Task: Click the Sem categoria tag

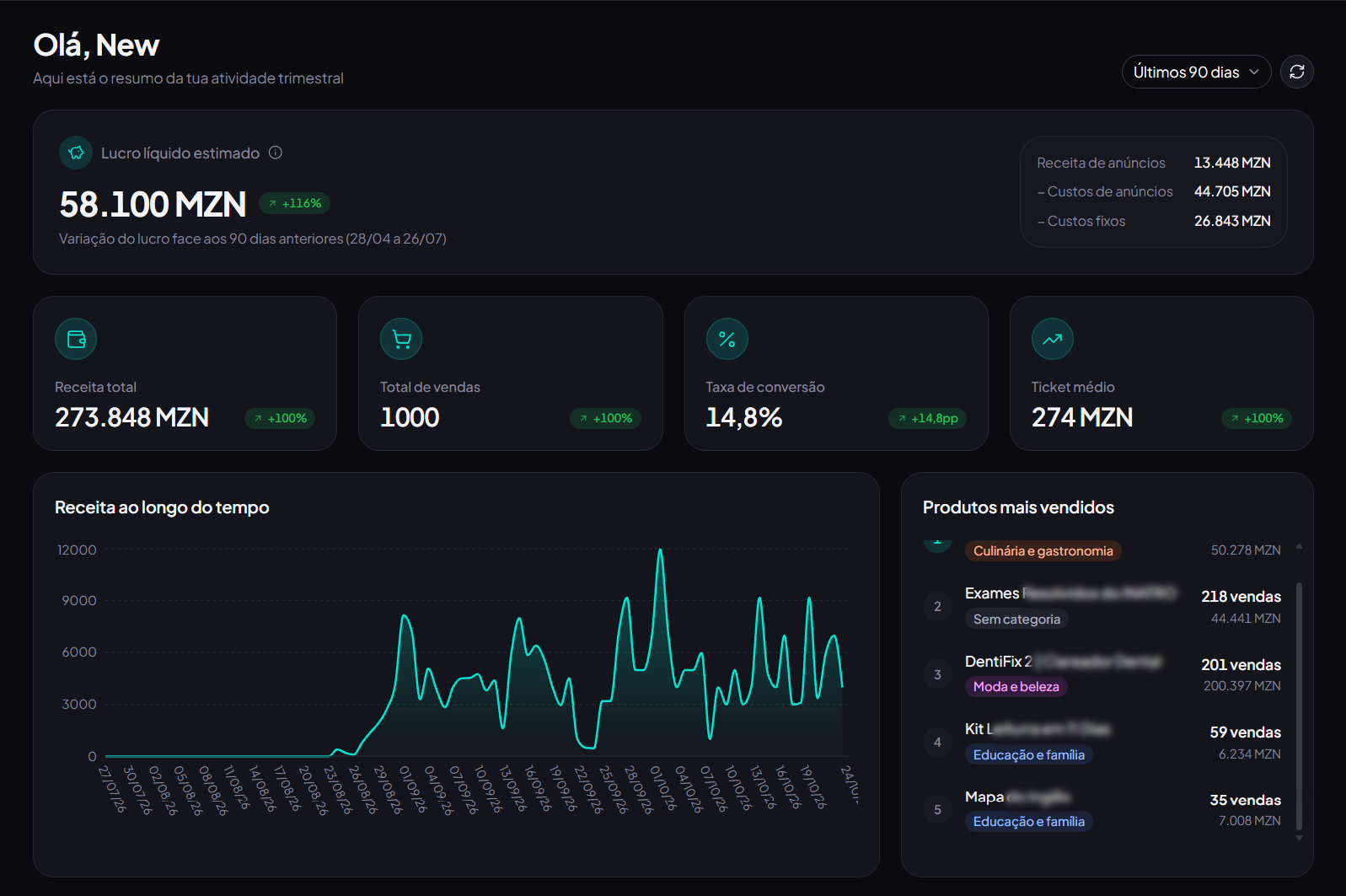Action: tap(1016, 620)
